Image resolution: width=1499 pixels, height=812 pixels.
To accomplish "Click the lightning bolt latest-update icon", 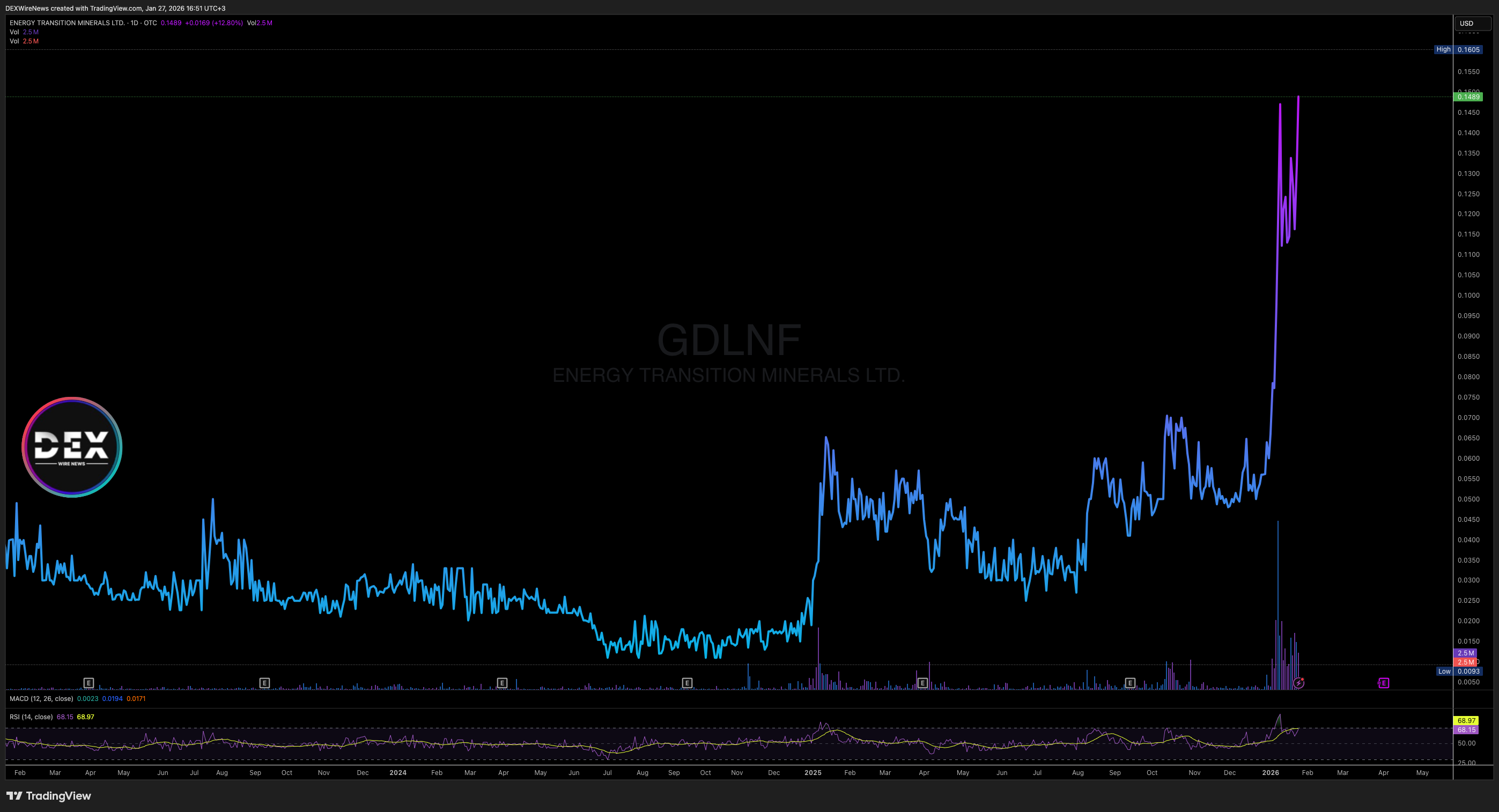I will point(1299,683).
